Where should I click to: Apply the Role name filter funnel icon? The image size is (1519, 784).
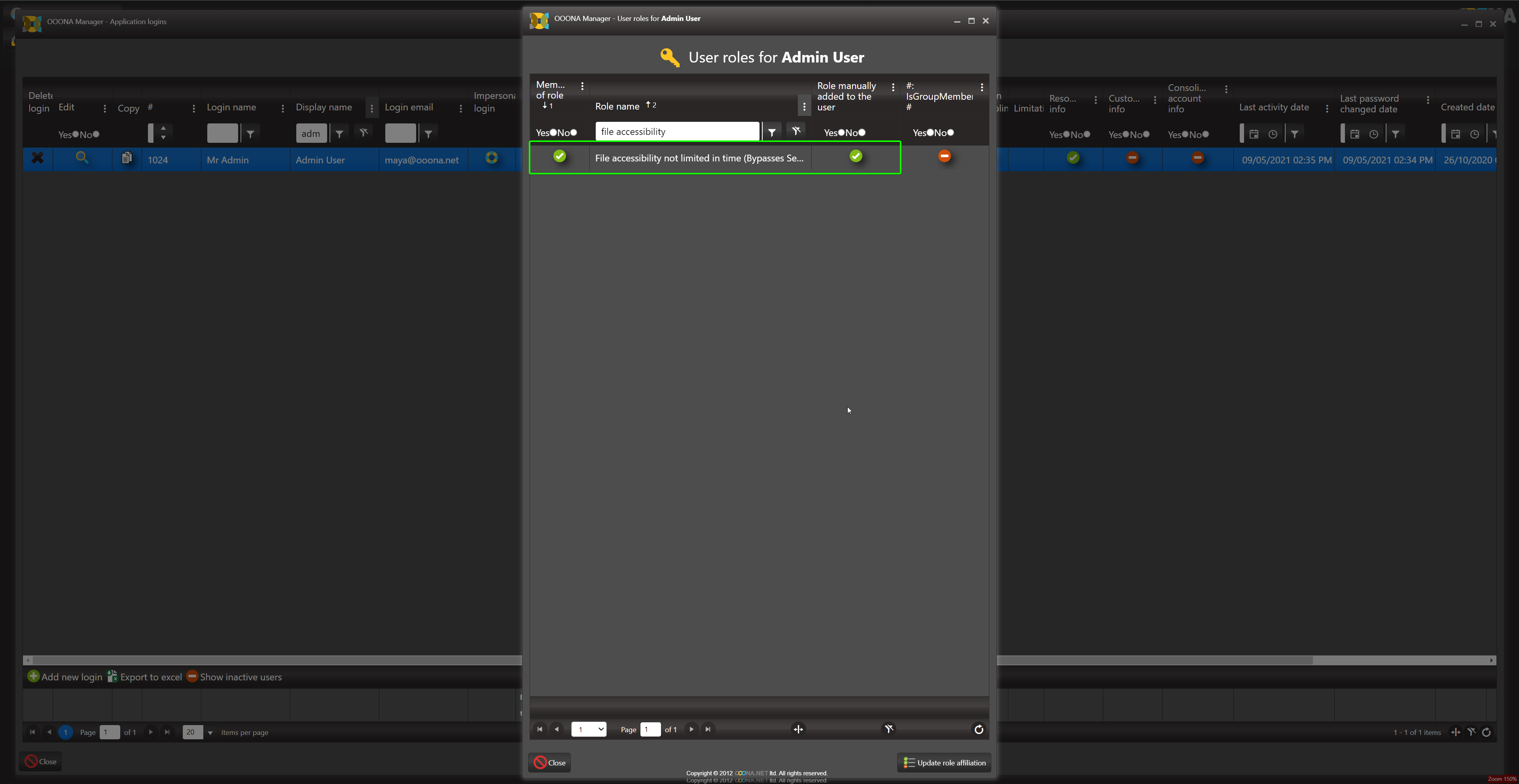pyautogui.click(x=771, y=132)
